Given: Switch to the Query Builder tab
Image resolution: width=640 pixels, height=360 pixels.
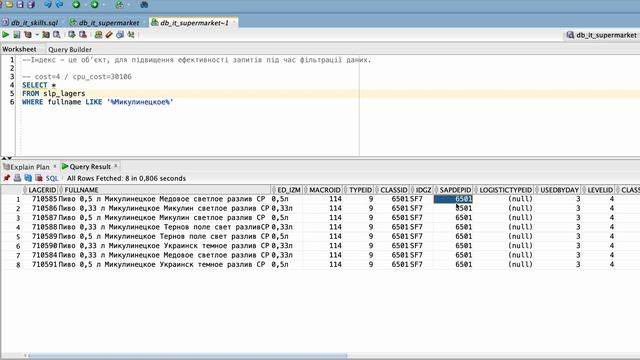Looking at the screenshot, I should click(x=70, y=49).
